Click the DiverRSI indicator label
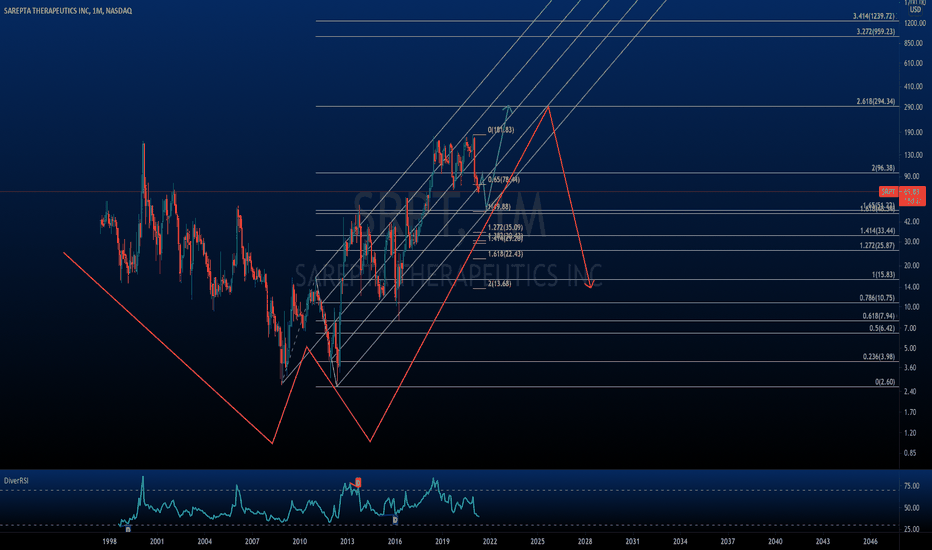 coord(16,480)
